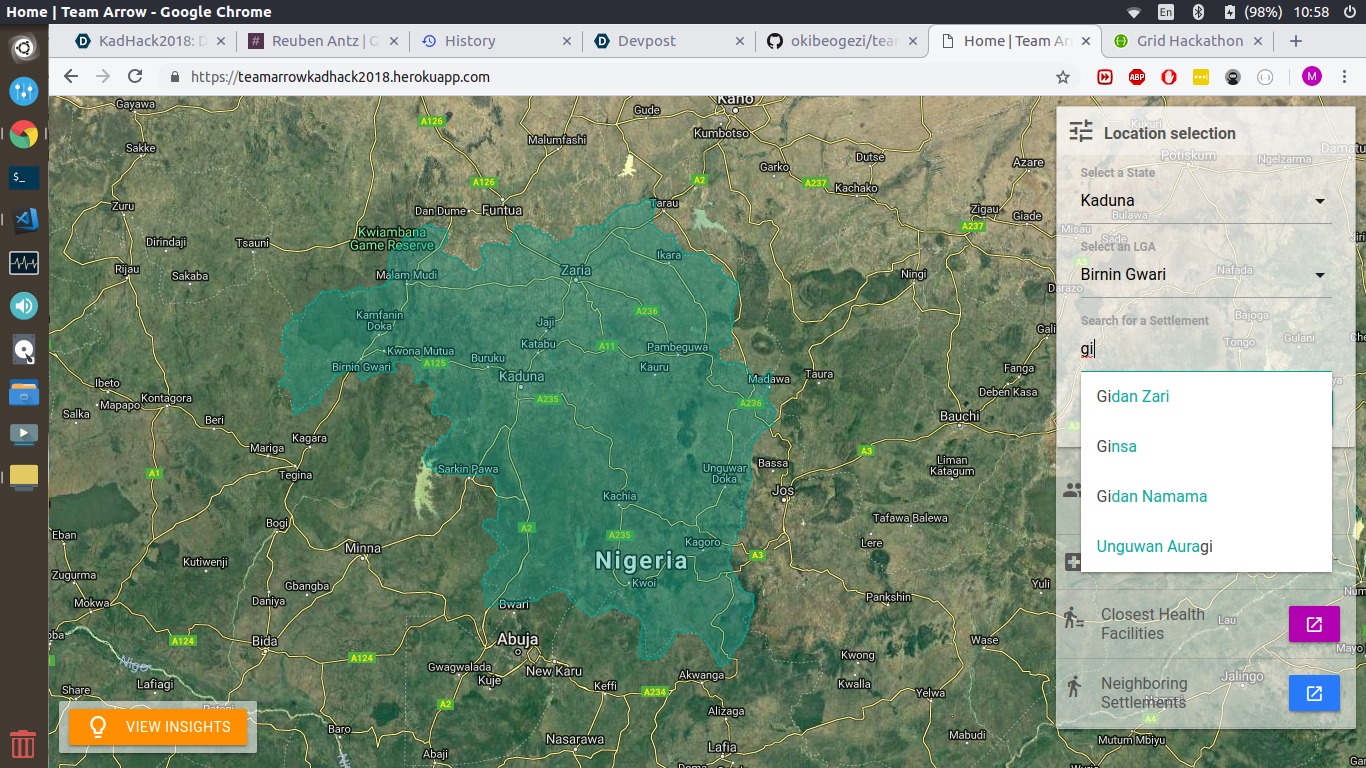The width and height of the screenshot is (1366, 768).
Task: Click the Abuja label on the map
Action: pyautogui.click(x=518, y=639)
